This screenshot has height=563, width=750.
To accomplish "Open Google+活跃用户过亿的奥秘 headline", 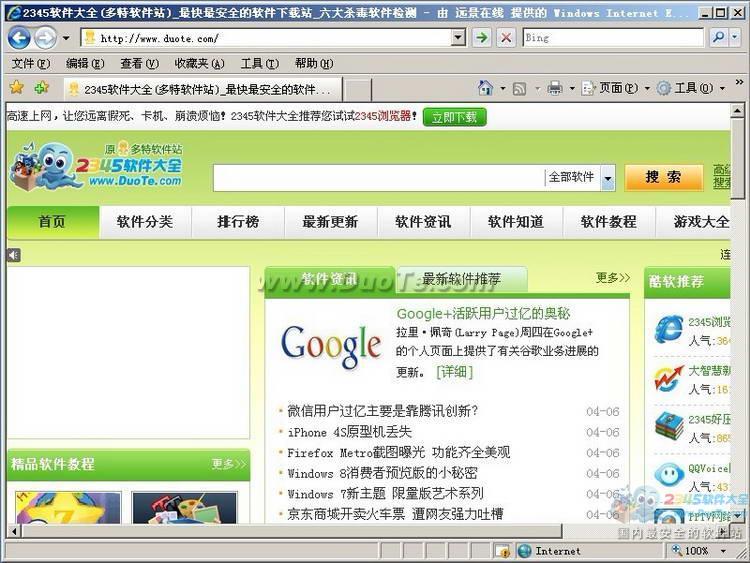I will pyautogui.click(x=483, y=314).
